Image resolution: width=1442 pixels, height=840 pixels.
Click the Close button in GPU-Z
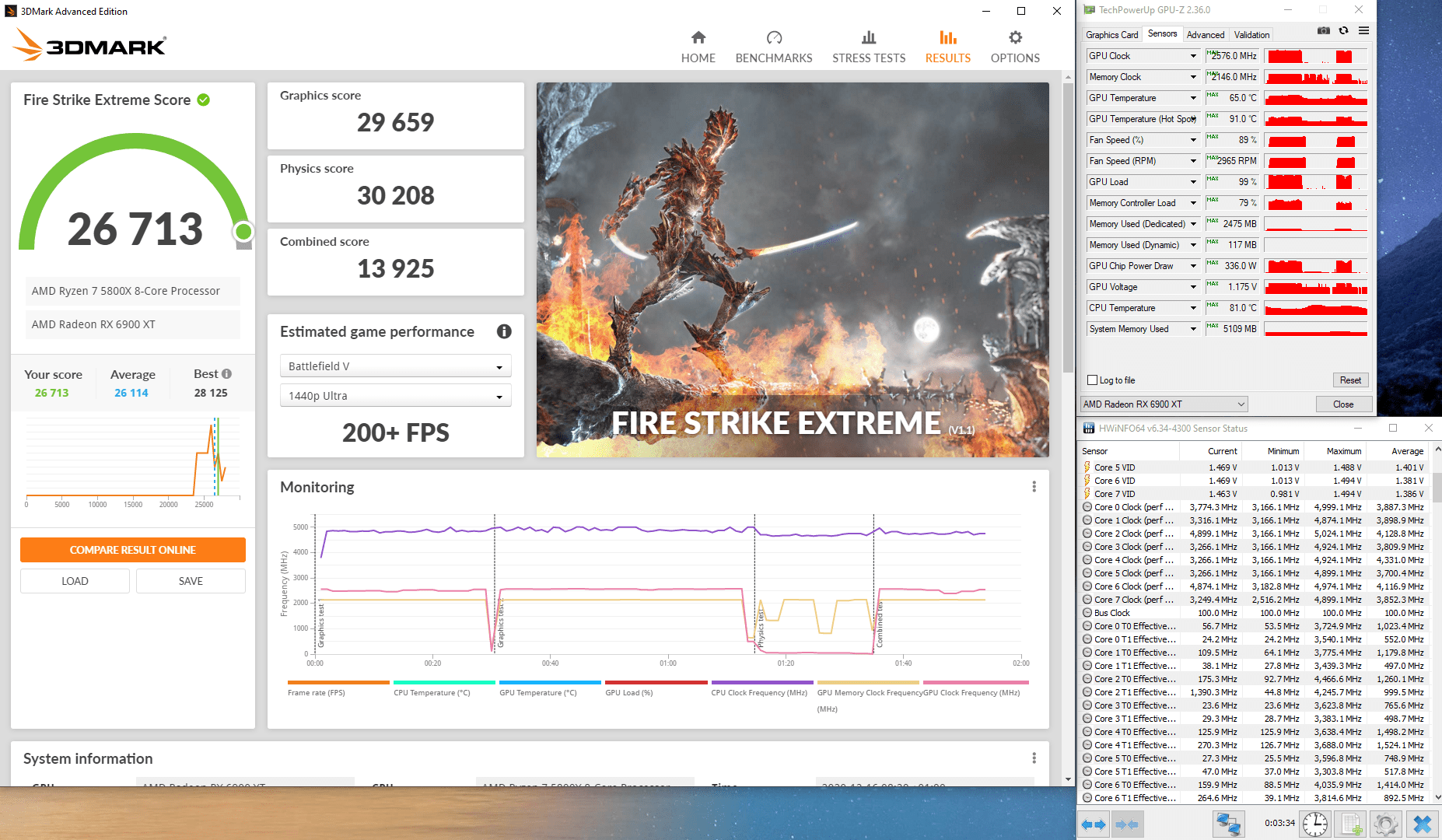click(1343, 404)
